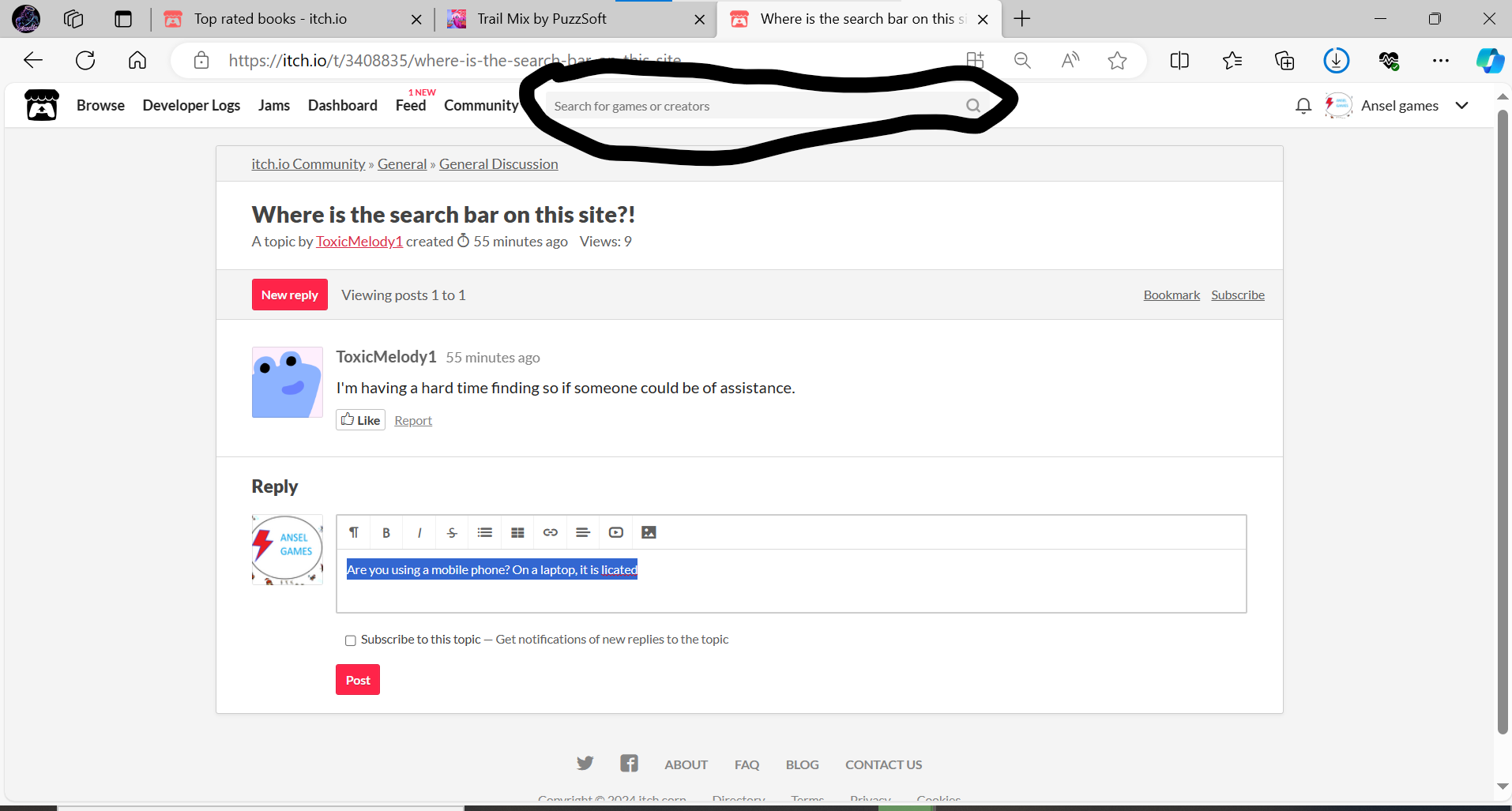The image size is (1512, 811).
Task: Expand the Ansel games account dropdown
Action: (x=1462, y=106)
